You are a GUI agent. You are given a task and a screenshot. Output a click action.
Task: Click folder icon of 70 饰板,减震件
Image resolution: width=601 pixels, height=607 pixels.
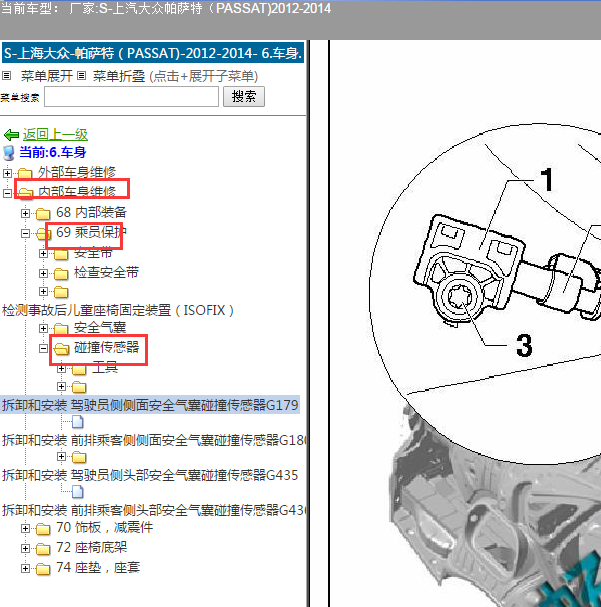(x=43, y=528)
